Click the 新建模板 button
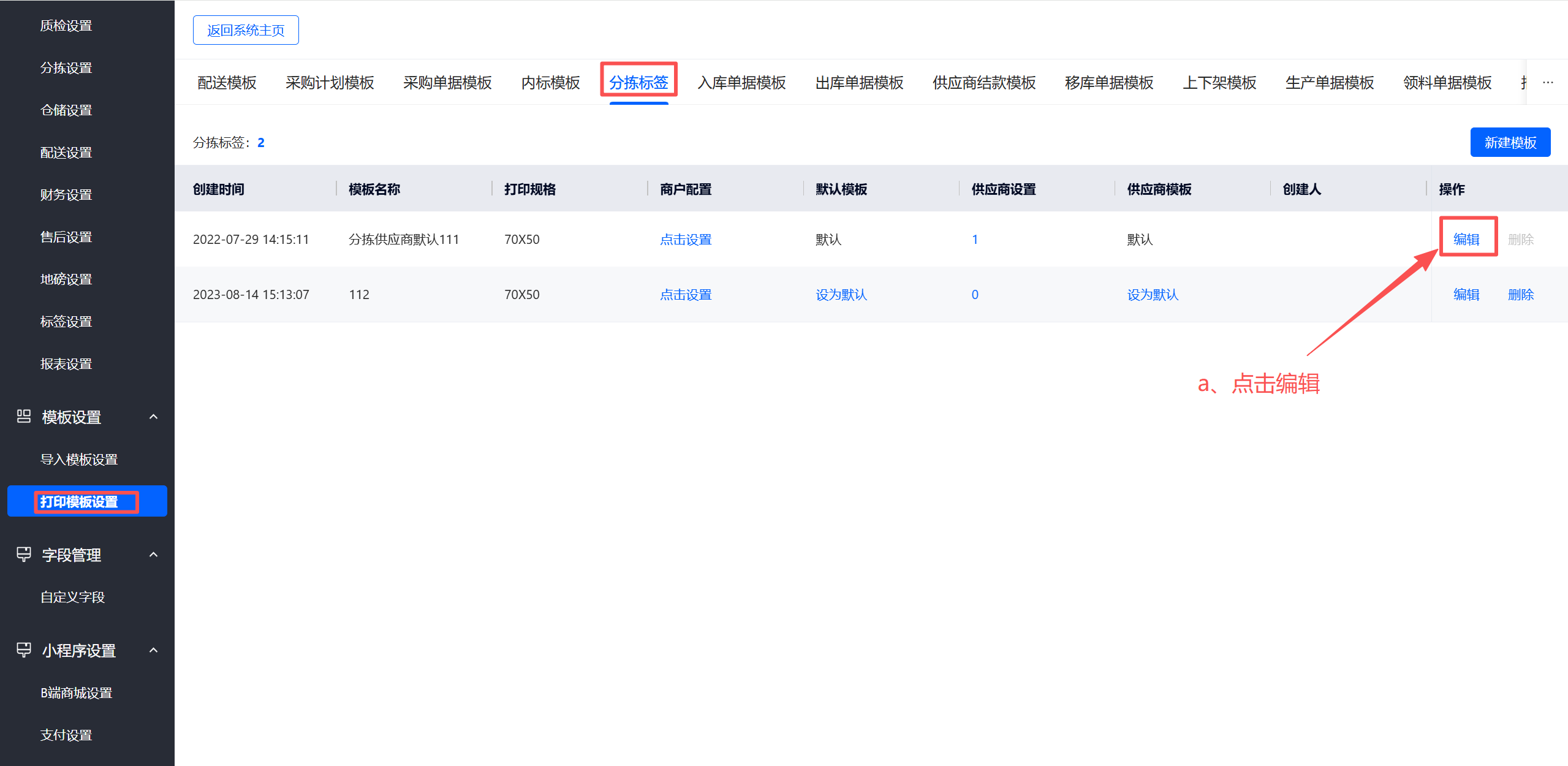This screenshot has height=766, width=1568. coord(1510,142)
